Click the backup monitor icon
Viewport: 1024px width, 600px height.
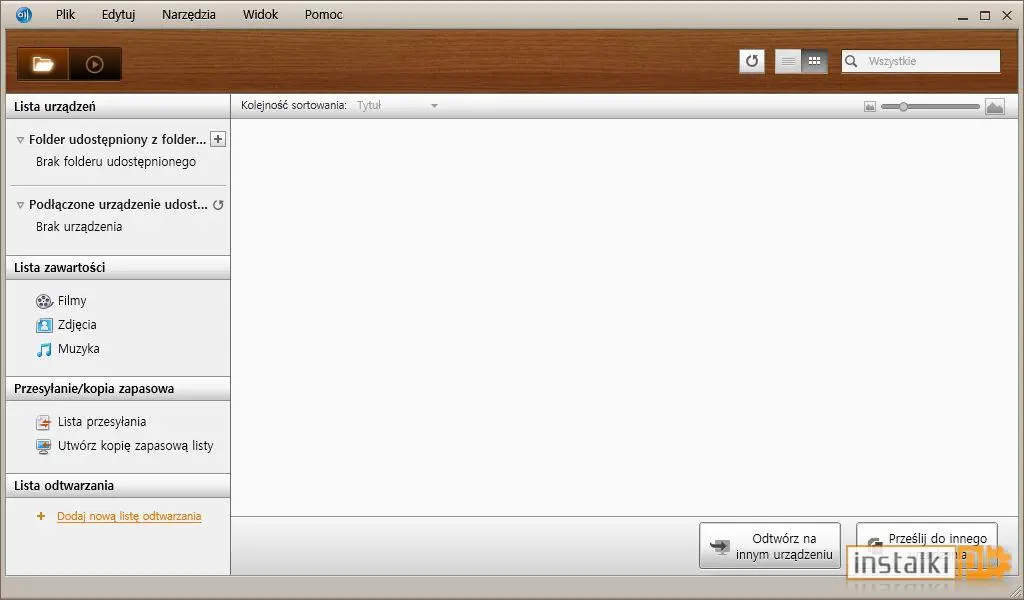click(x=44, y=447)
